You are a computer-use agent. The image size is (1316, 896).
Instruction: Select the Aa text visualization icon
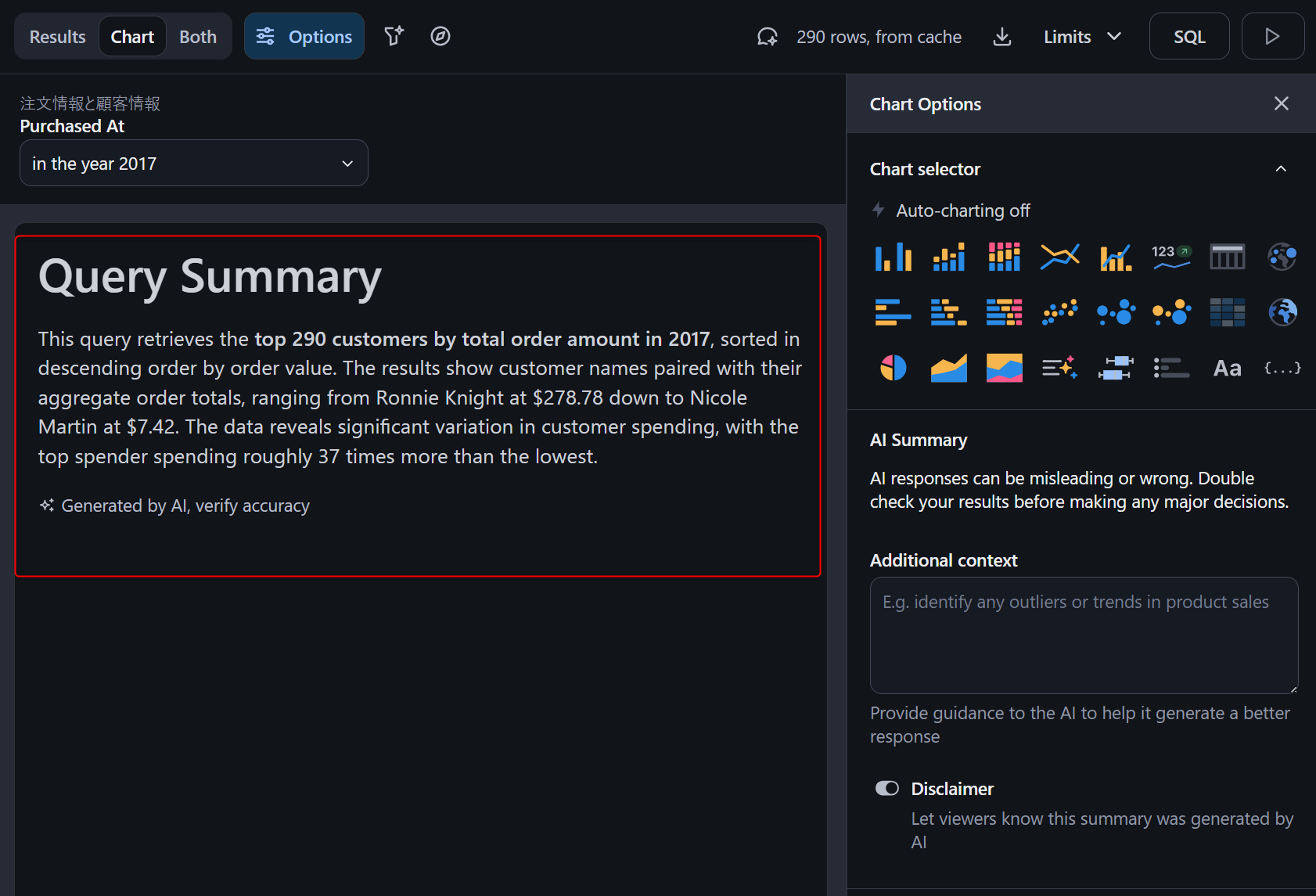click(x=1227, y=368)
